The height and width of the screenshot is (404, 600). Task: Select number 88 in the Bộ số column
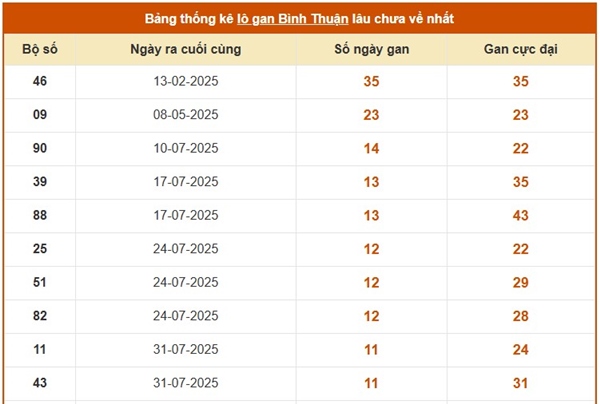pos(40,215)
